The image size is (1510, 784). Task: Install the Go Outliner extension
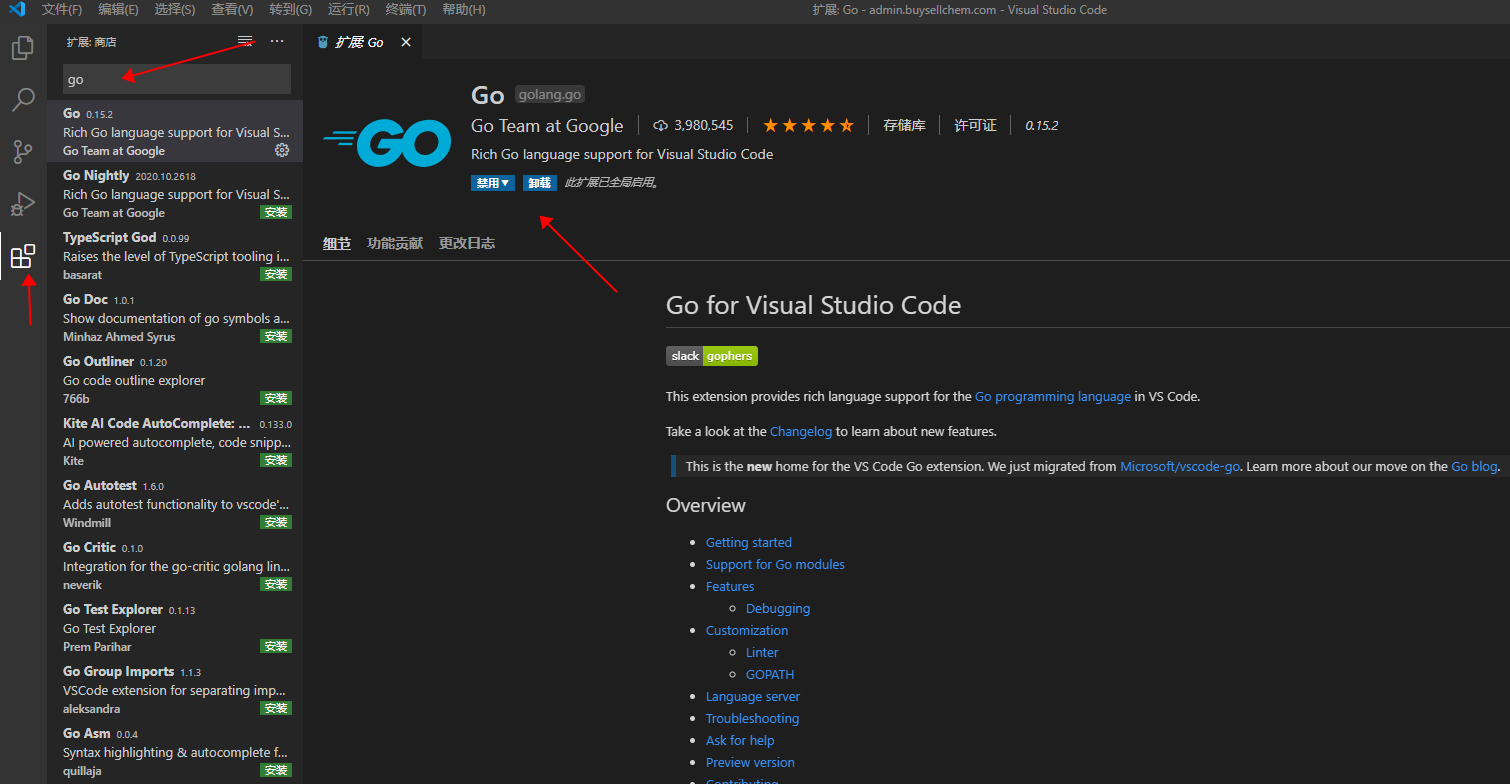click(276, 398)
